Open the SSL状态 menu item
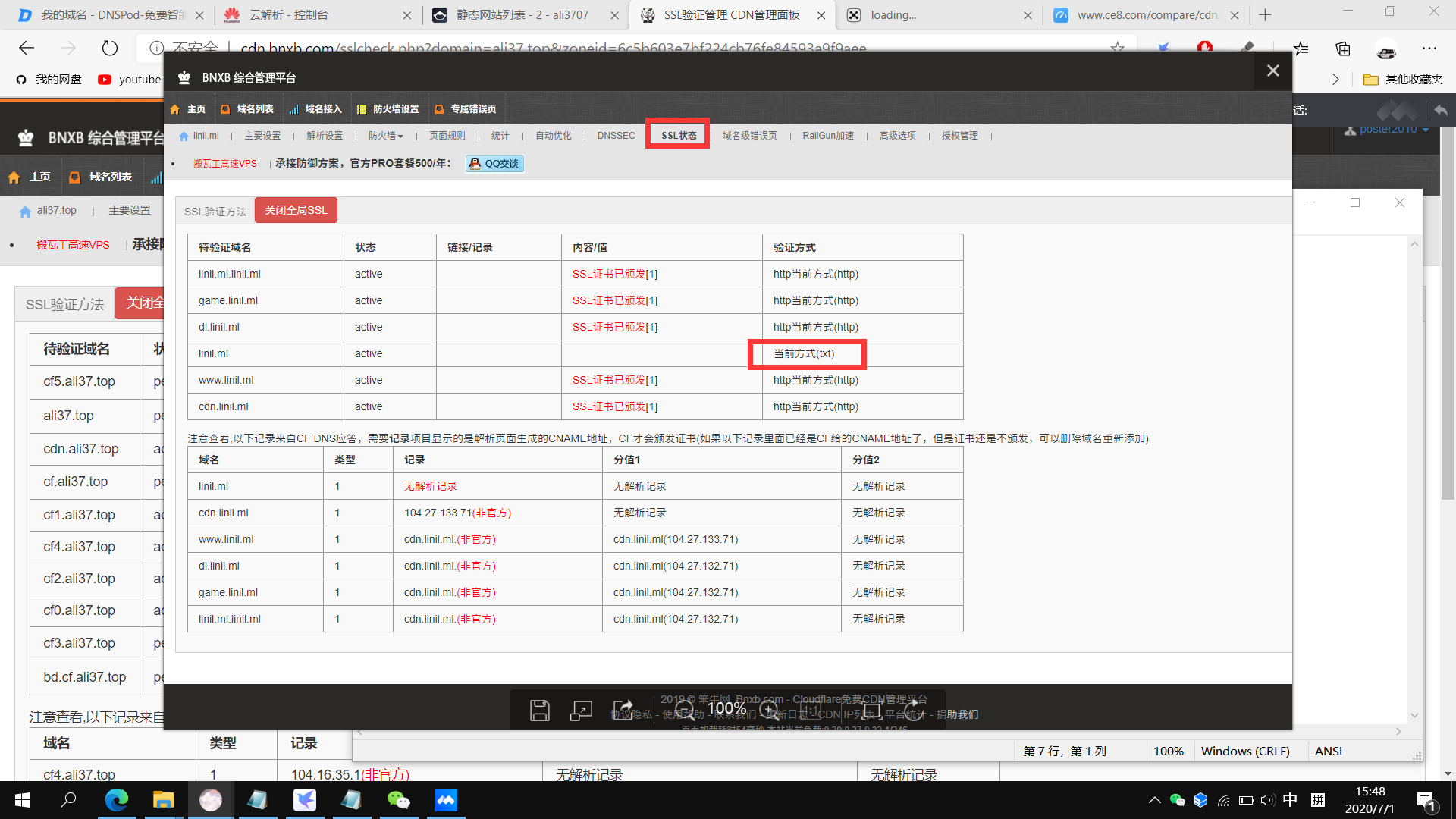The image size is (1456, 819). [x=678, y=136]
